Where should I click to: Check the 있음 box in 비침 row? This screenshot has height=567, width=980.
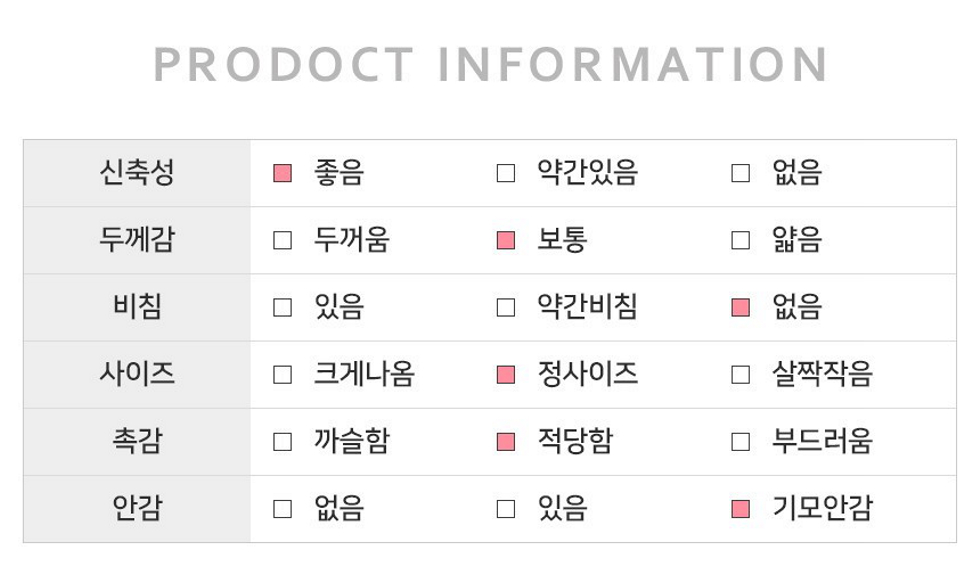click(282, 308)
